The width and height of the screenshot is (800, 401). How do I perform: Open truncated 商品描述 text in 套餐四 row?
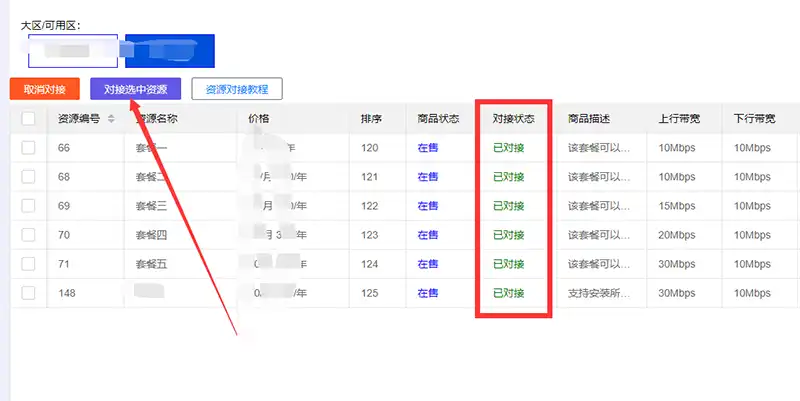(x=598, y=235)
